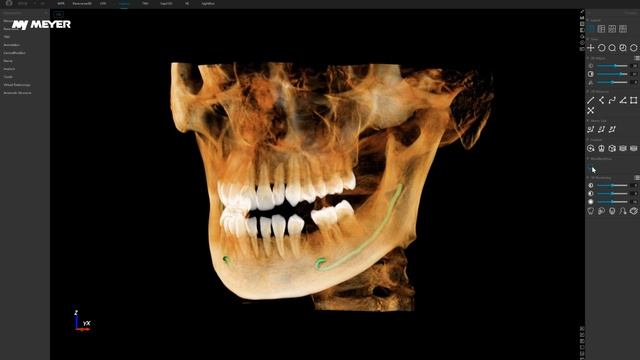Click the fourth circular view tool after zoom
640x360 pixels.
pos(622,48)
